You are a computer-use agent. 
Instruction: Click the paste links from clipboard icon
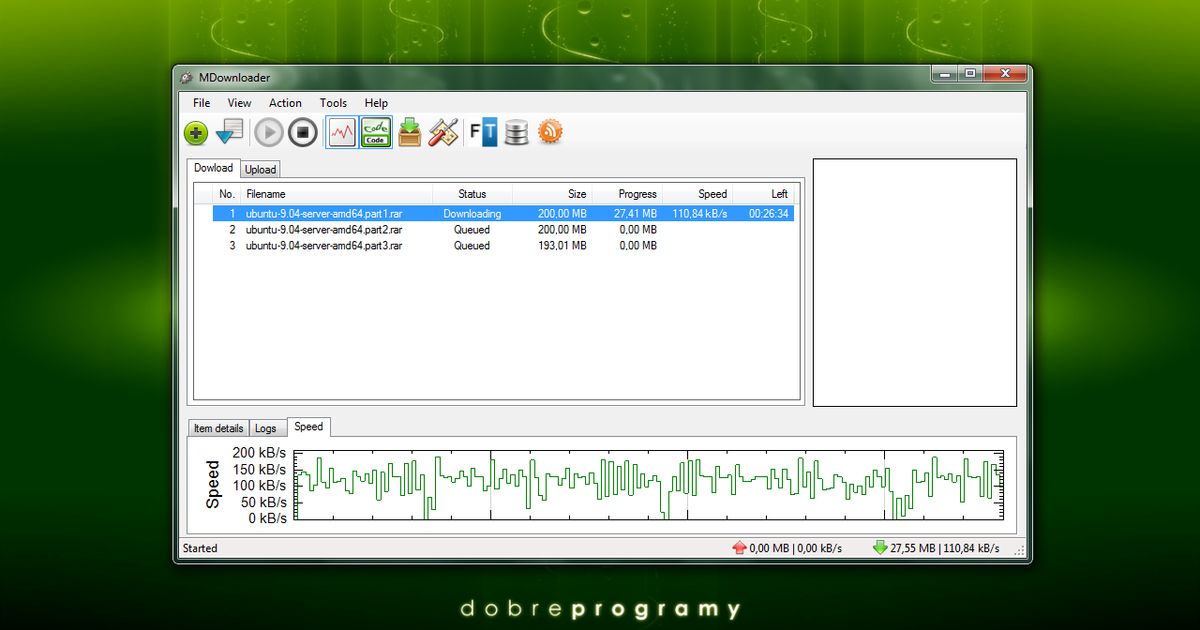(229, 132)
